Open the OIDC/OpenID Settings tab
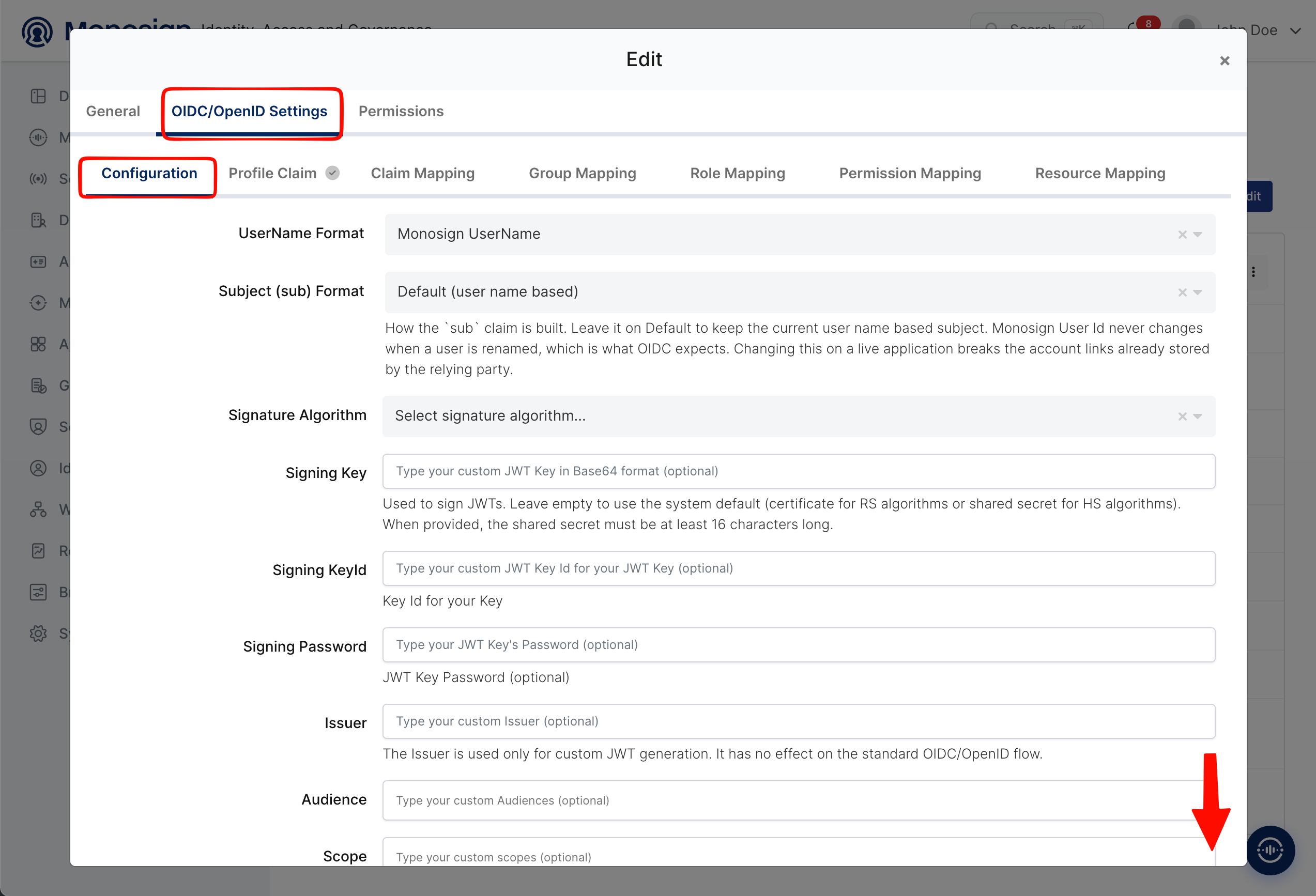Image resolution: width=1316 pixels, height=896 pixels. coord(249,111)
